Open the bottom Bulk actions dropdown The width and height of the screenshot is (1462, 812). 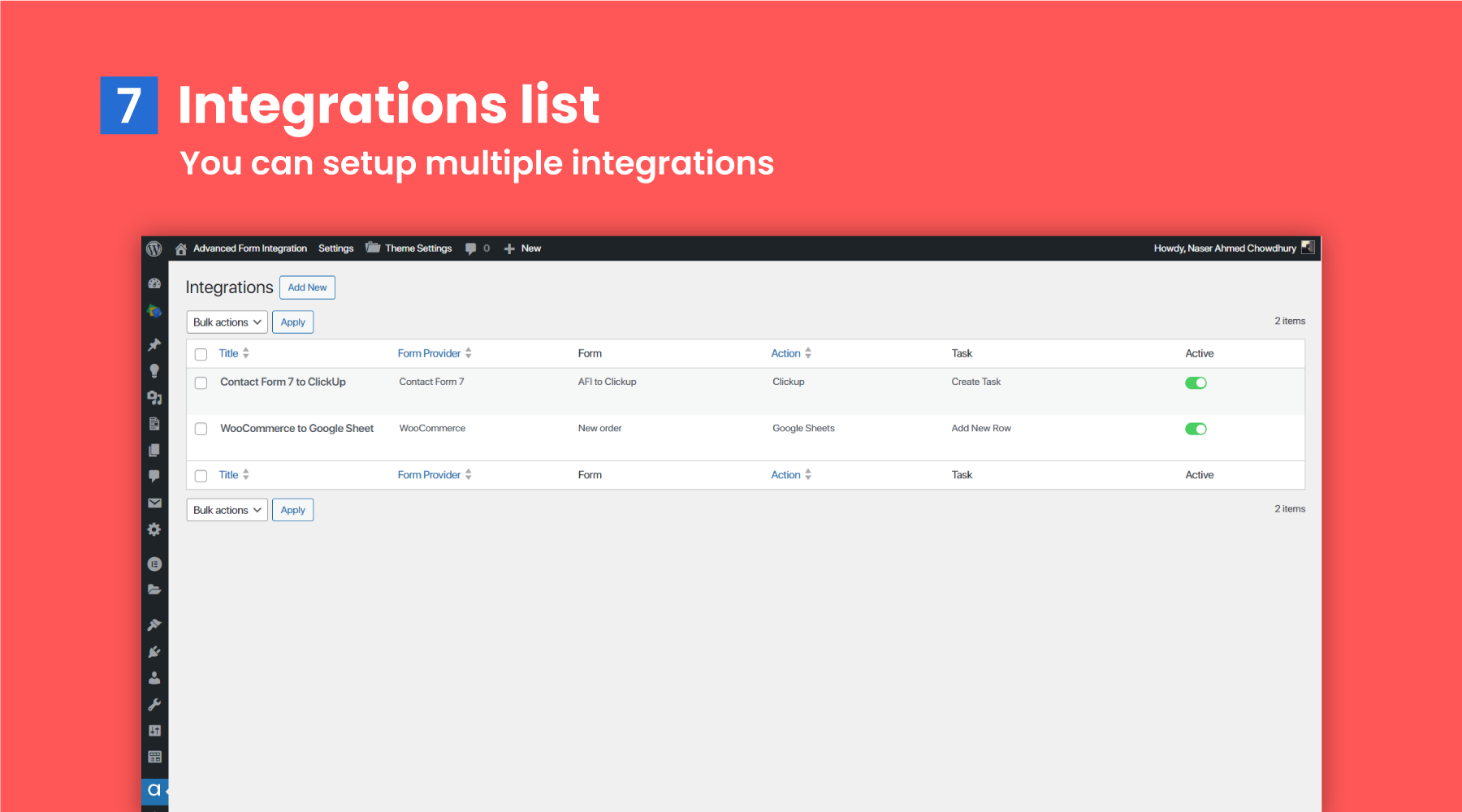(227, 510)
